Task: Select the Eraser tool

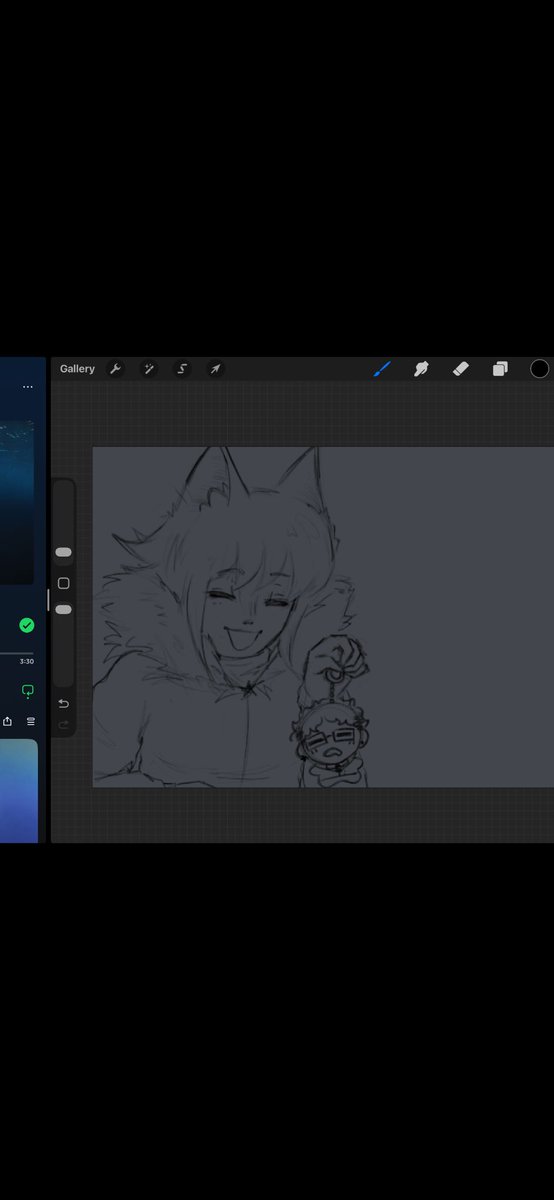Action: pos(460,369)
